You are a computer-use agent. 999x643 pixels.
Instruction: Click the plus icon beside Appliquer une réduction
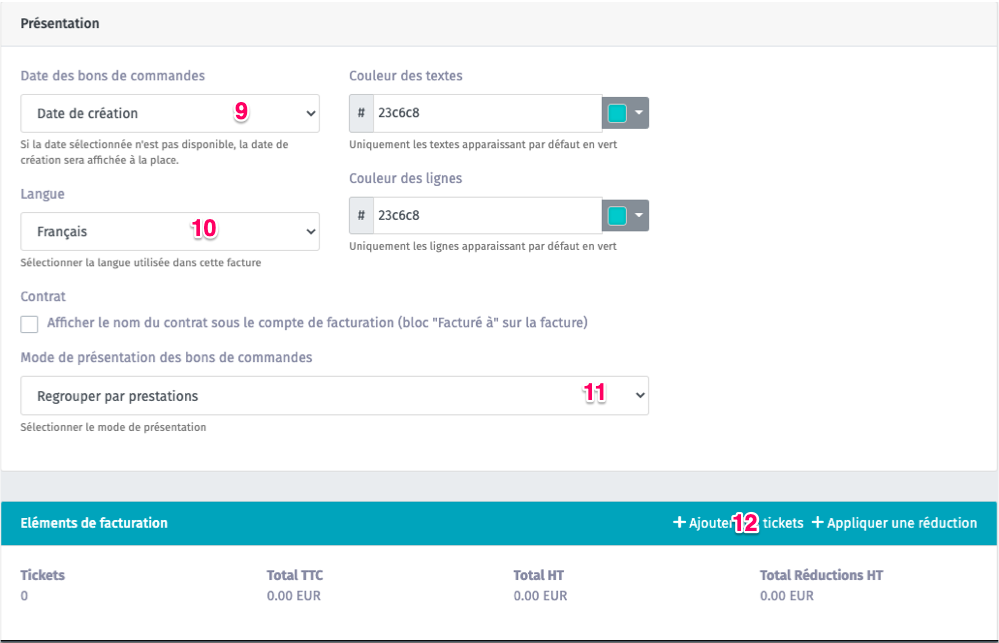[817, 523]
